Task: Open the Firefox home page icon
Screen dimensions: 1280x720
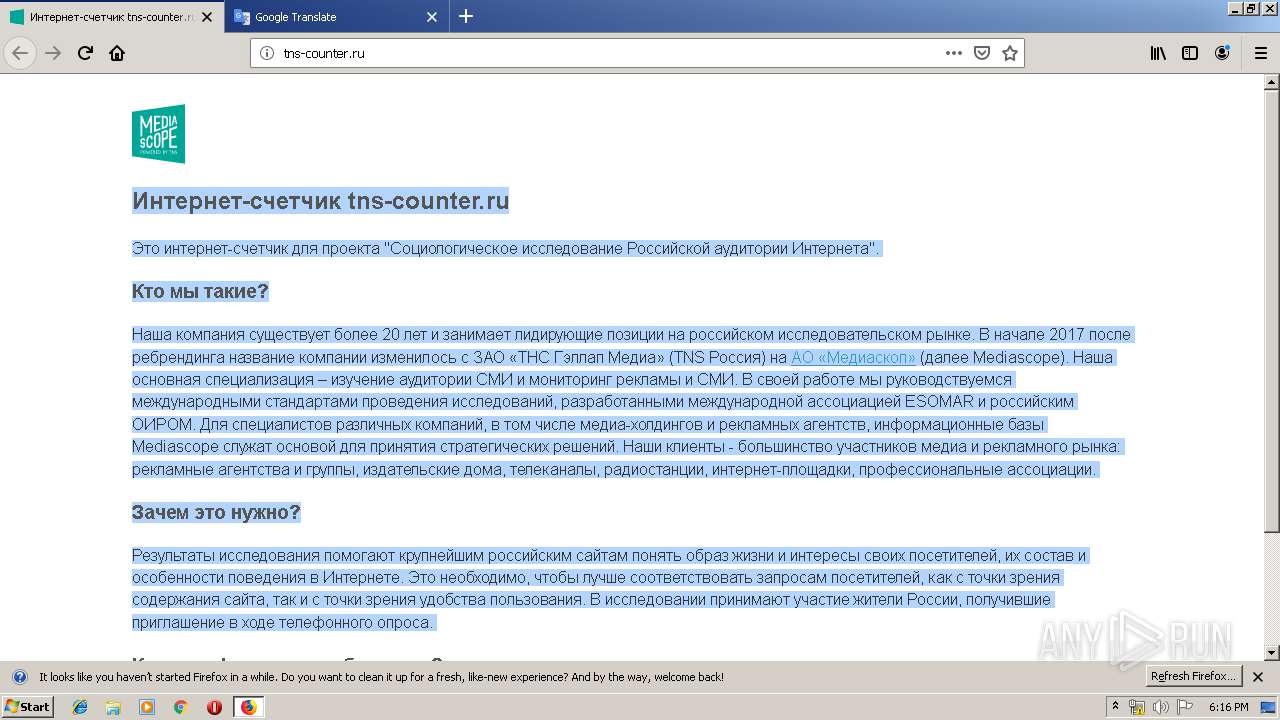Action: [x=117, y=53]
